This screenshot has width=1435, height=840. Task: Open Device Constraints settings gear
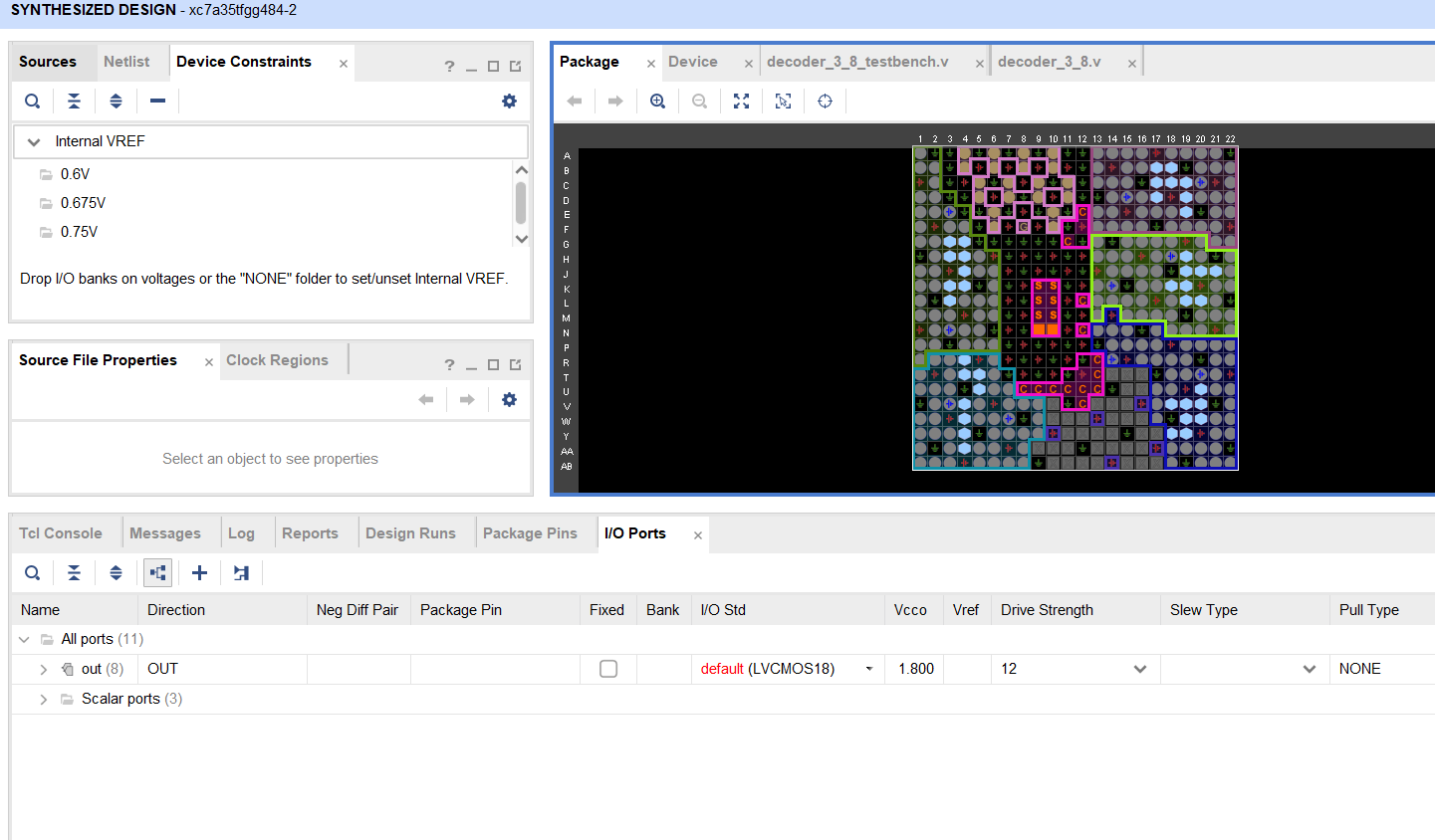(x=509, y=101)
